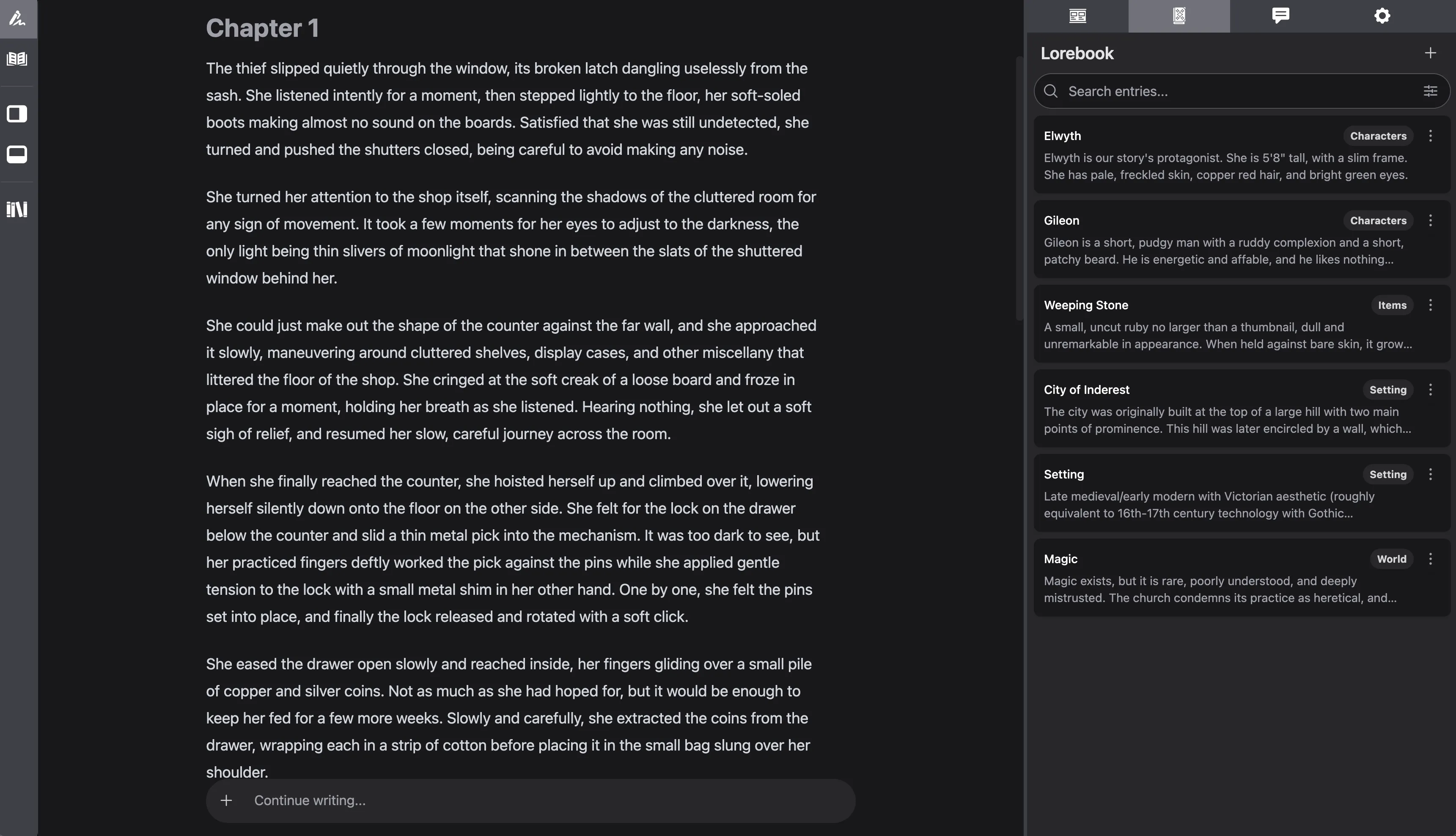Screen dimensions: 1456x836
Task: Open the City of Inderest entry
Action: pos(1205,409)
